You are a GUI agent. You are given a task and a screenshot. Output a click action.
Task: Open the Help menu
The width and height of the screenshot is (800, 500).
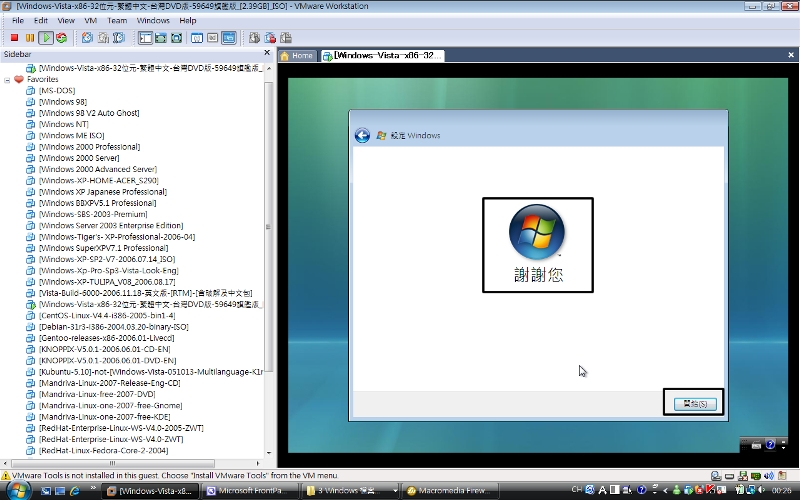coord(188,20)
